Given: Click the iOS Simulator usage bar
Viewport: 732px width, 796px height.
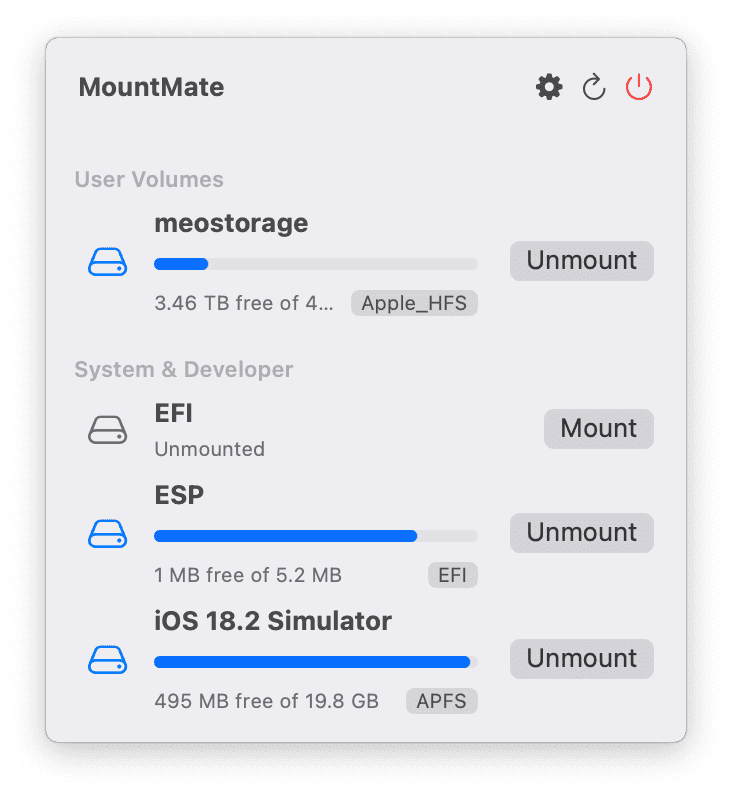Looking at the screenshot, I should click(x=315, y=662).
